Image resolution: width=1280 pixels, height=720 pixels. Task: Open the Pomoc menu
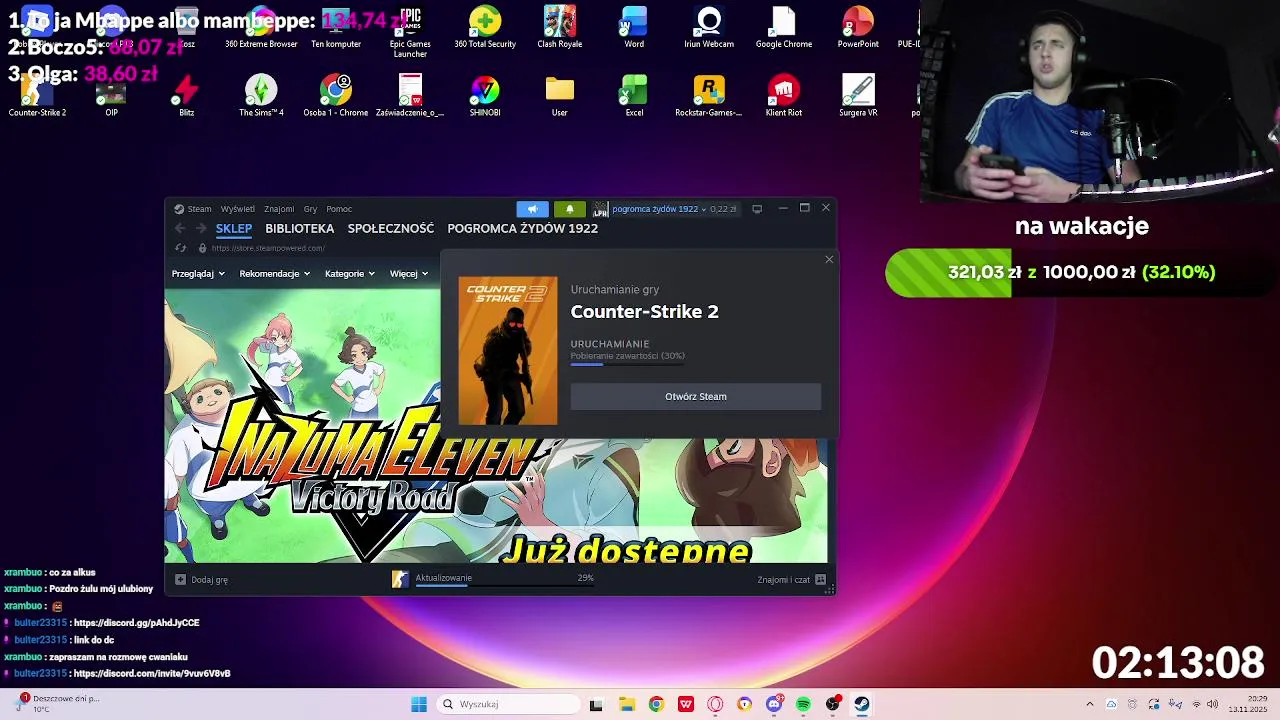339,209
